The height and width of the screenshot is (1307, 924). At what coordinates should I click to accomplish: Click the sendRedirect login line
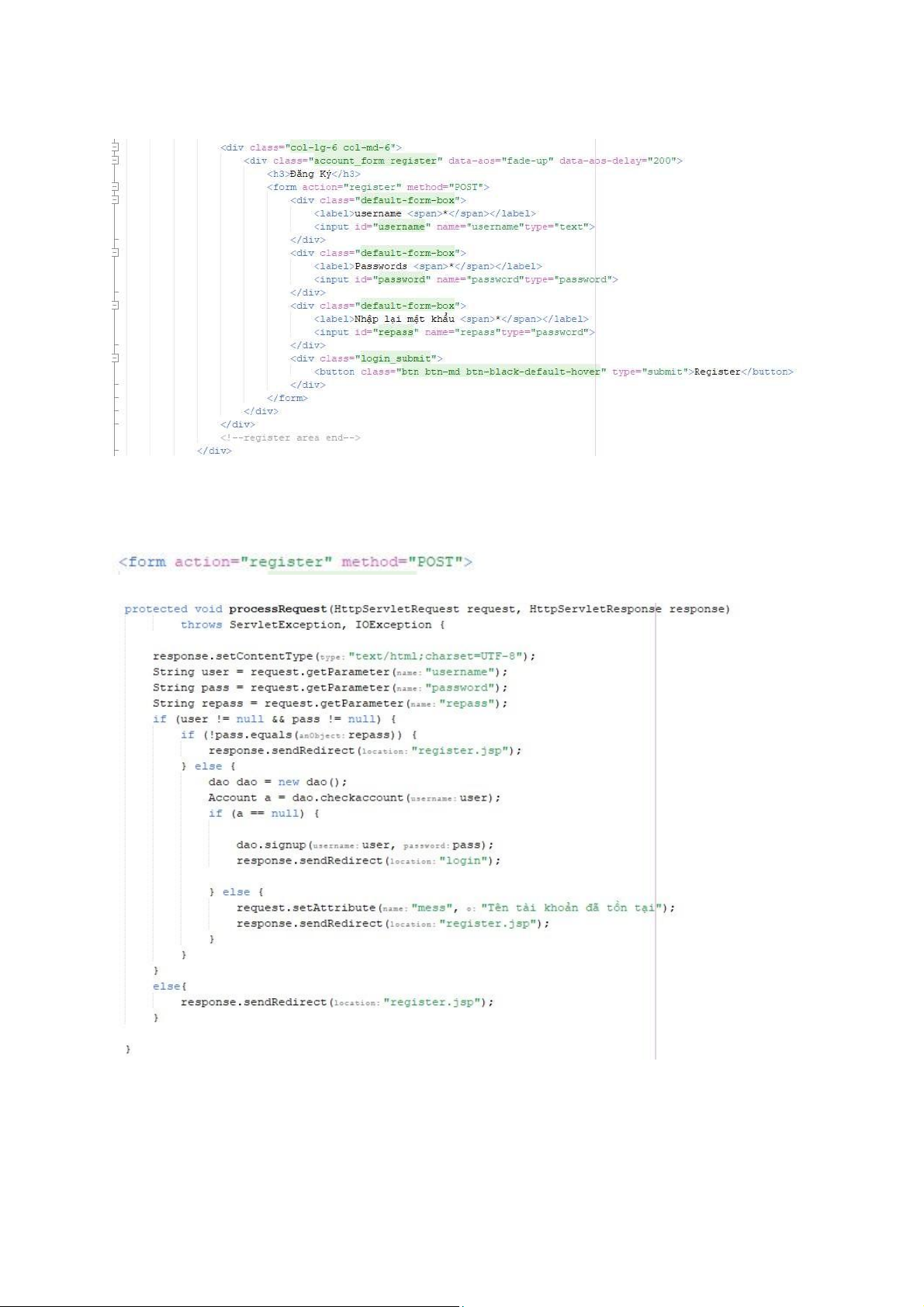[369, 861]
